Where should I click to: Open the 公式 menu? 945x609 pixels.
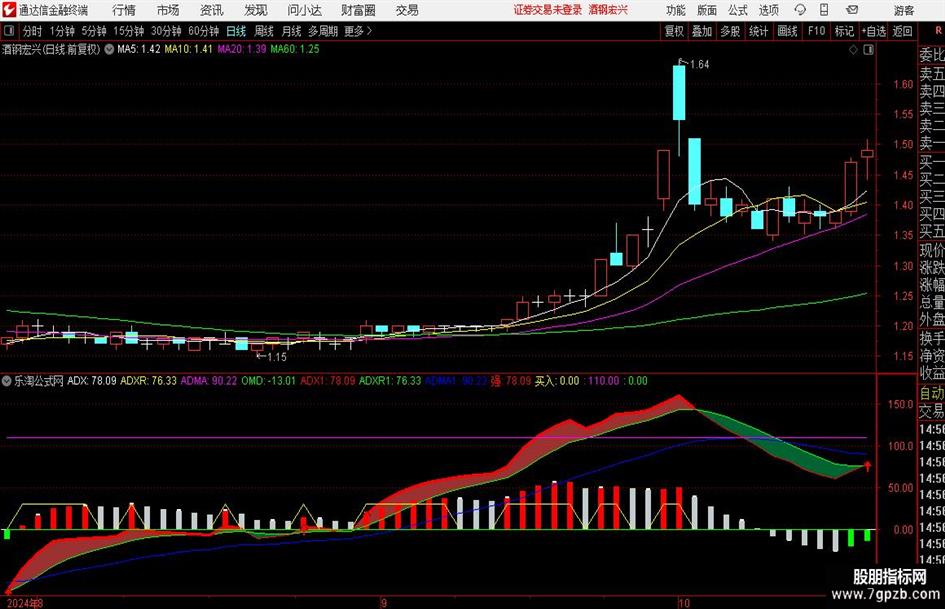738,10
